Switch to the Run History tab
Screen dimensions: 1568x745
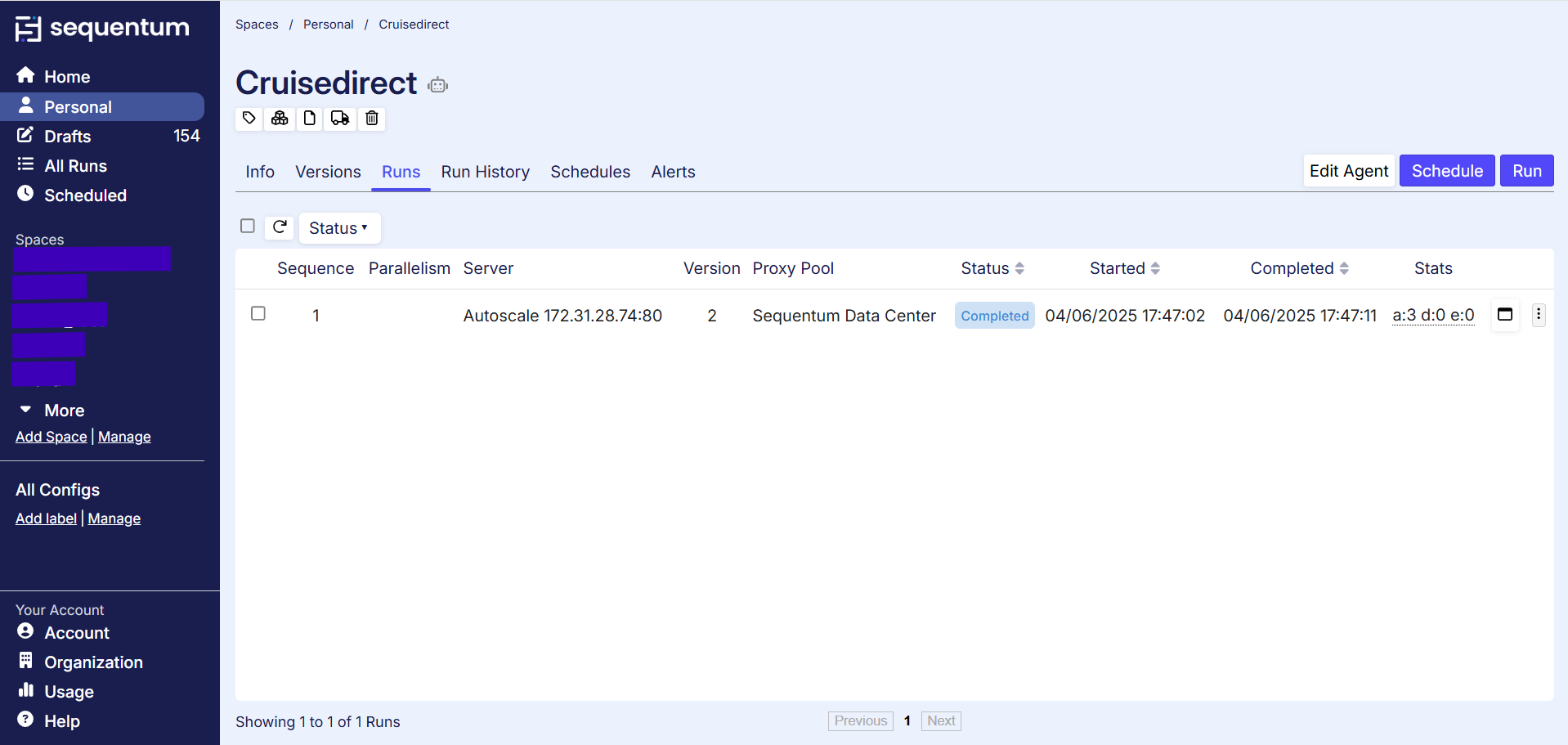485,172
